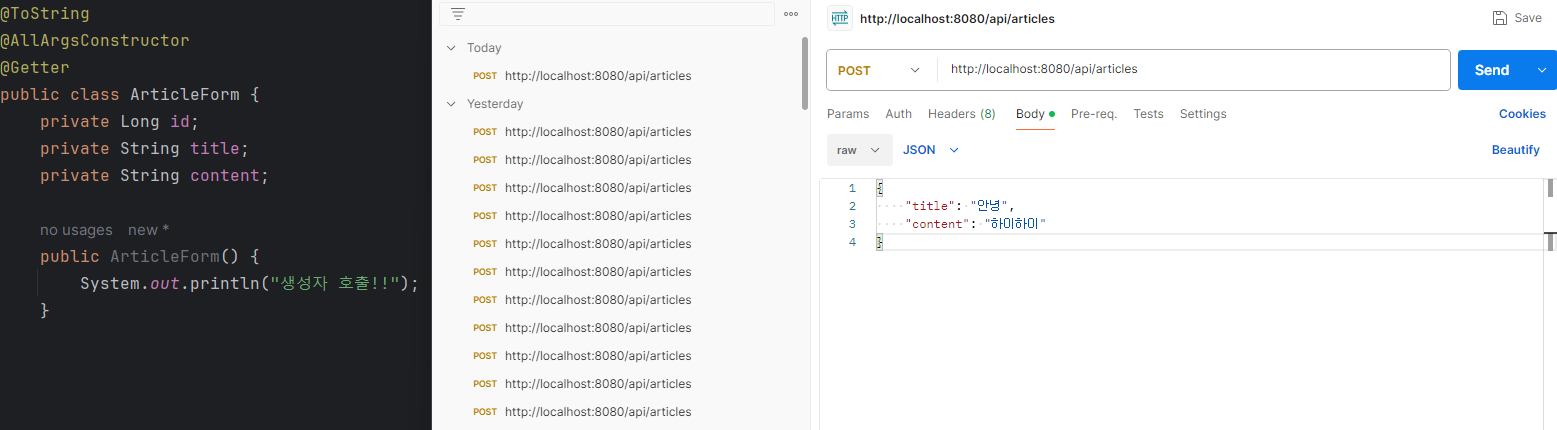Click the request title localhost:8080/api/articles

coord(957,18)
